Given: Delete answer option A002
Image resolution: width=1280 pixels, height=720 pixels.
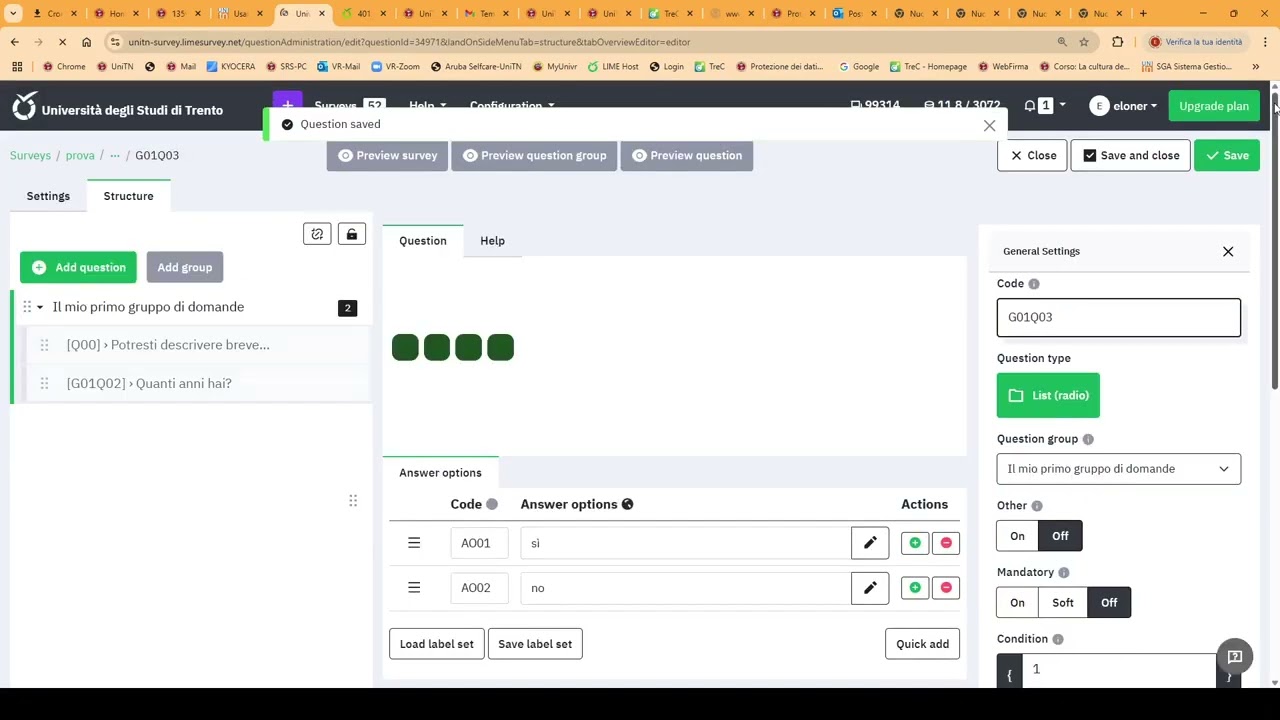Looking at the screenshot, I should (946, 588).
